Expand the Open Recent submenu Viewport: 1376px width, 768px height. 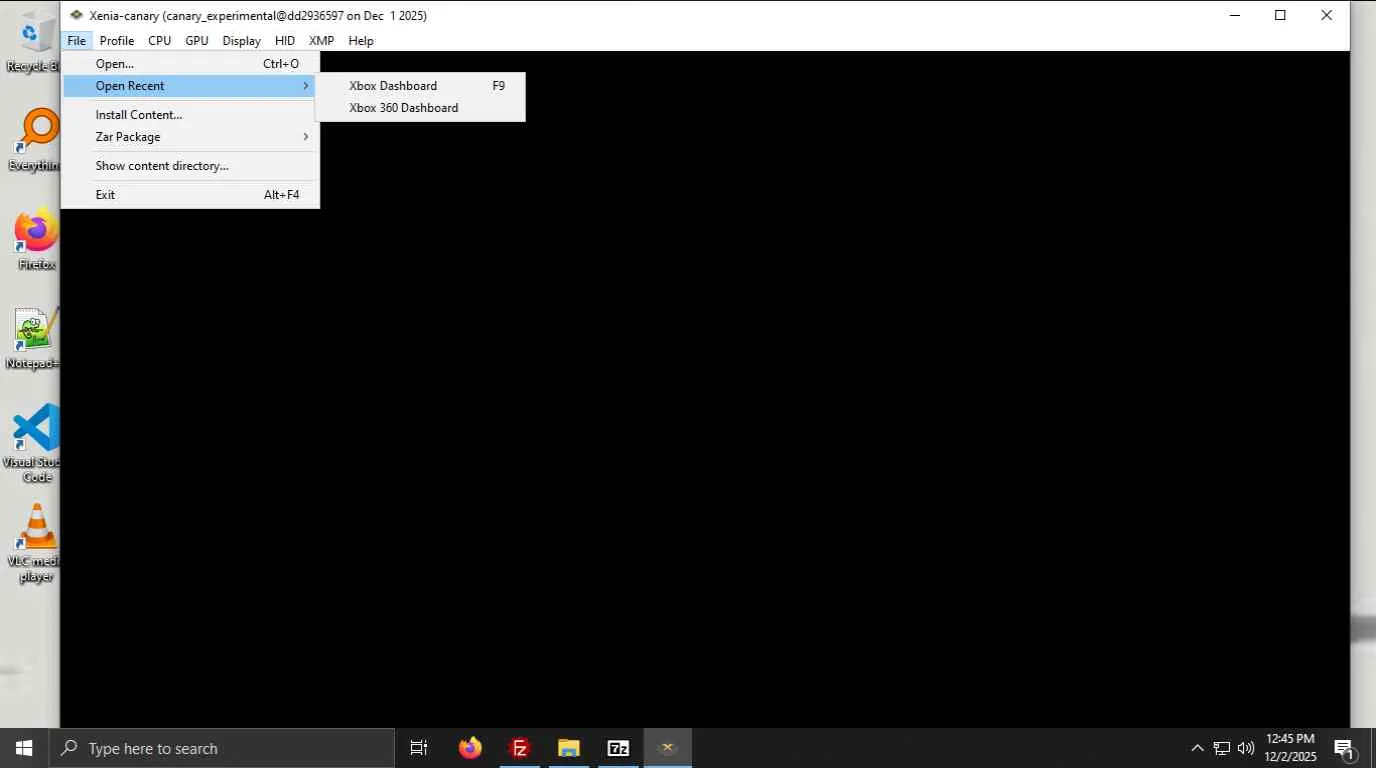pos(190,86)
